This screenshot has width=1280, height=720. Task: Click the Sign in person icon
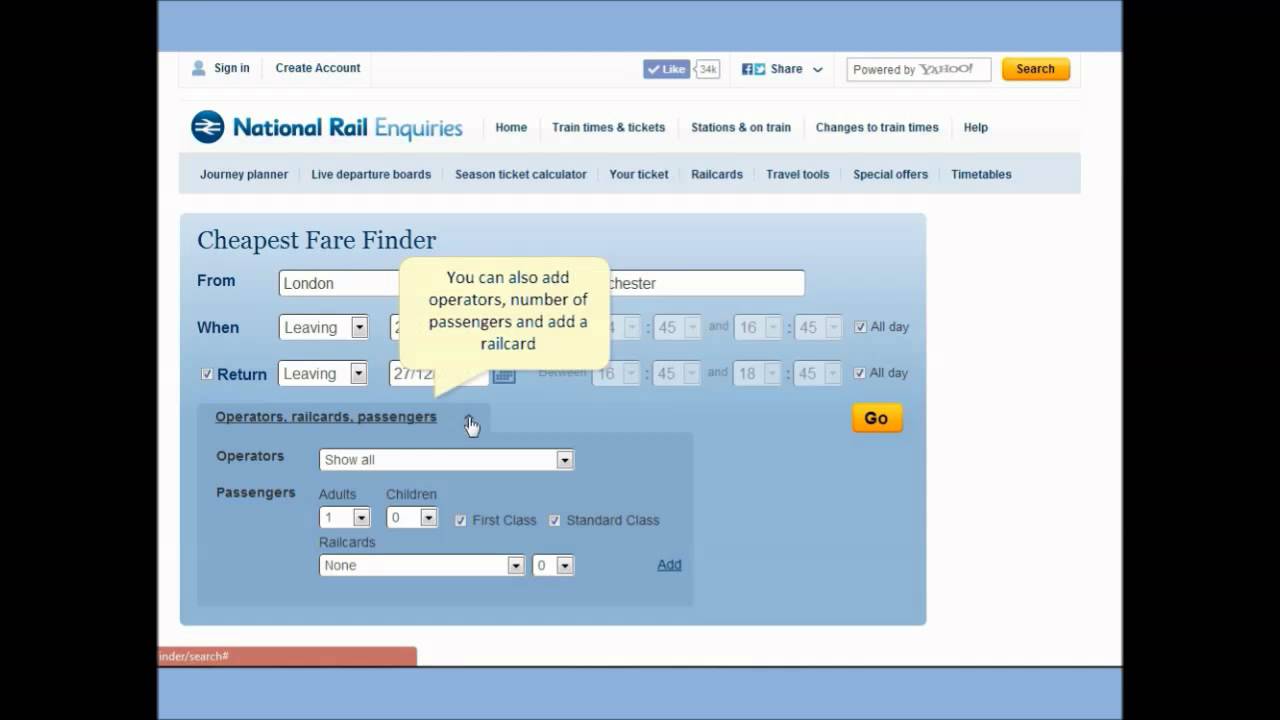pyautogui.click(x=198, y=68)
